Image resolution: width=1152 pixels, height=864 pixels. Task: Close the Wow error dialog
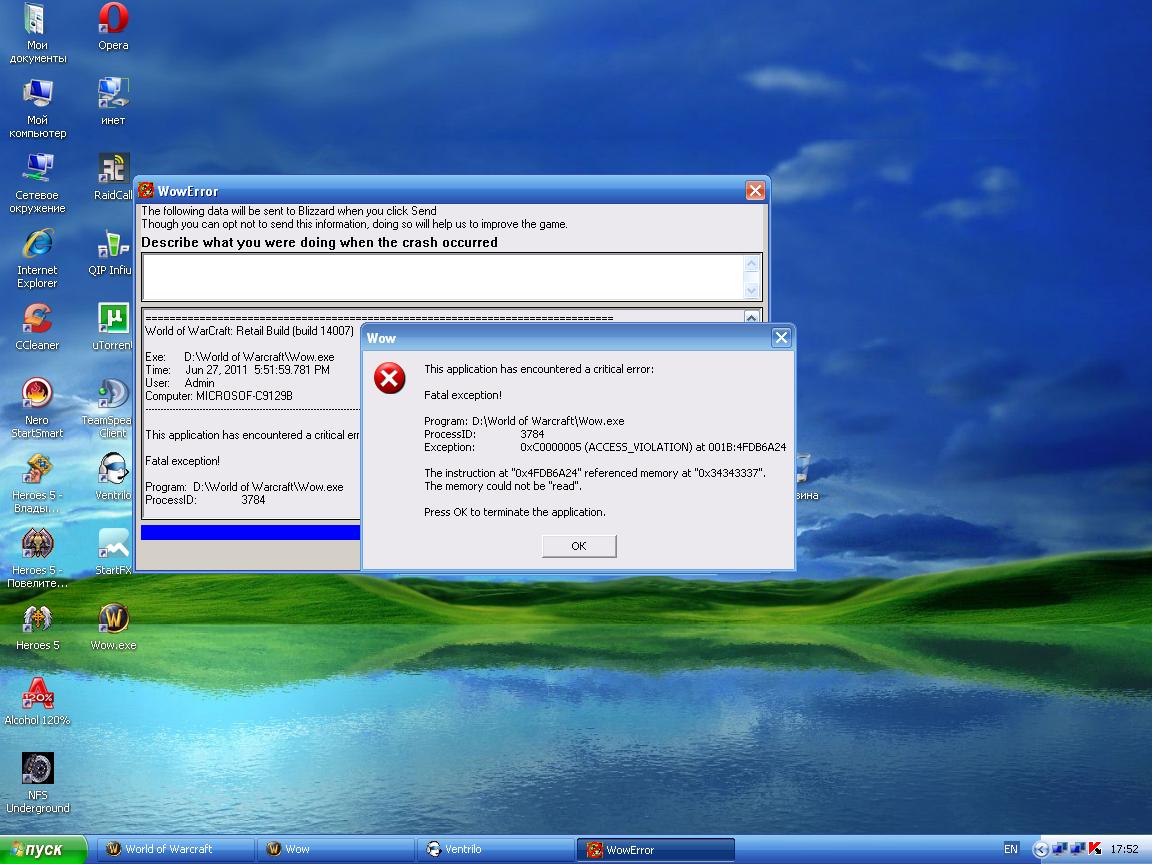[781, 337]
